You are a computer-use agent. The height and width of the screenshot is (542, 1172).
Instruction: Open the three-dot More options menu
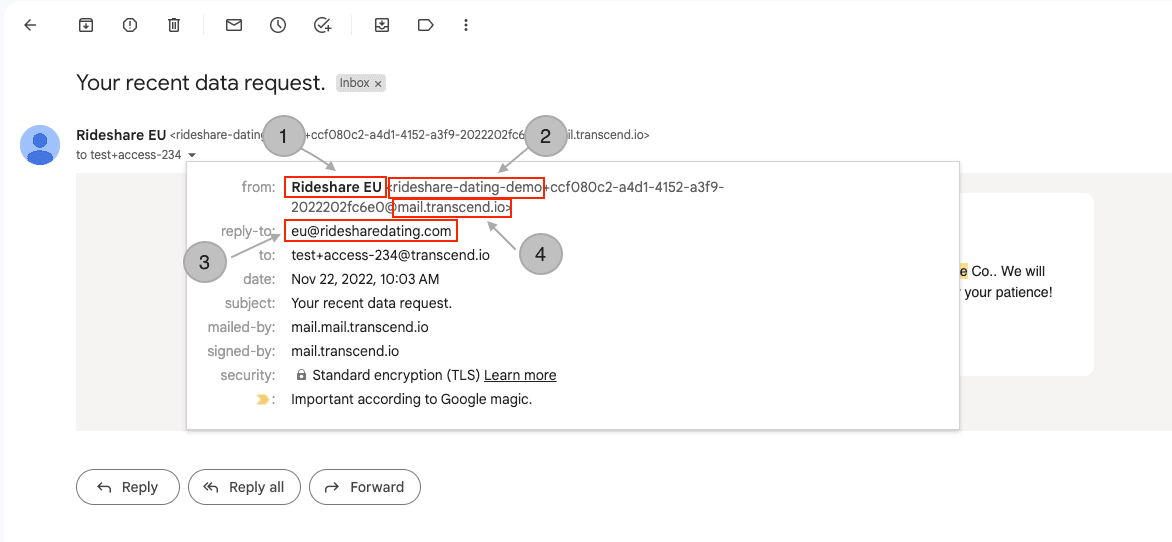pos(466,25)
